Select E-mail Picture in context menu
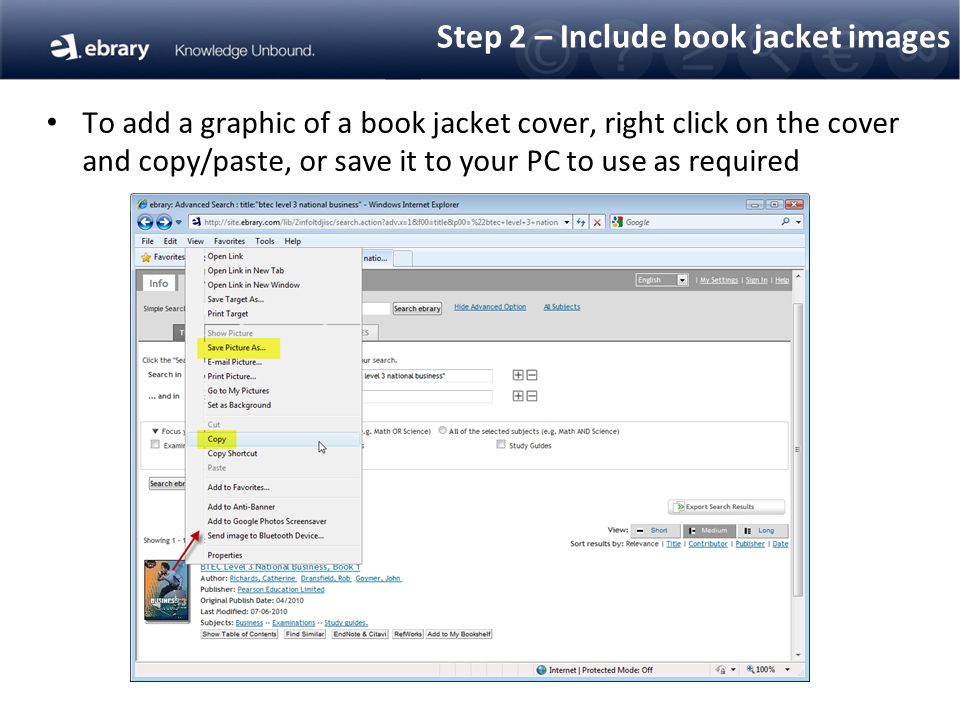 coord(234,362)
